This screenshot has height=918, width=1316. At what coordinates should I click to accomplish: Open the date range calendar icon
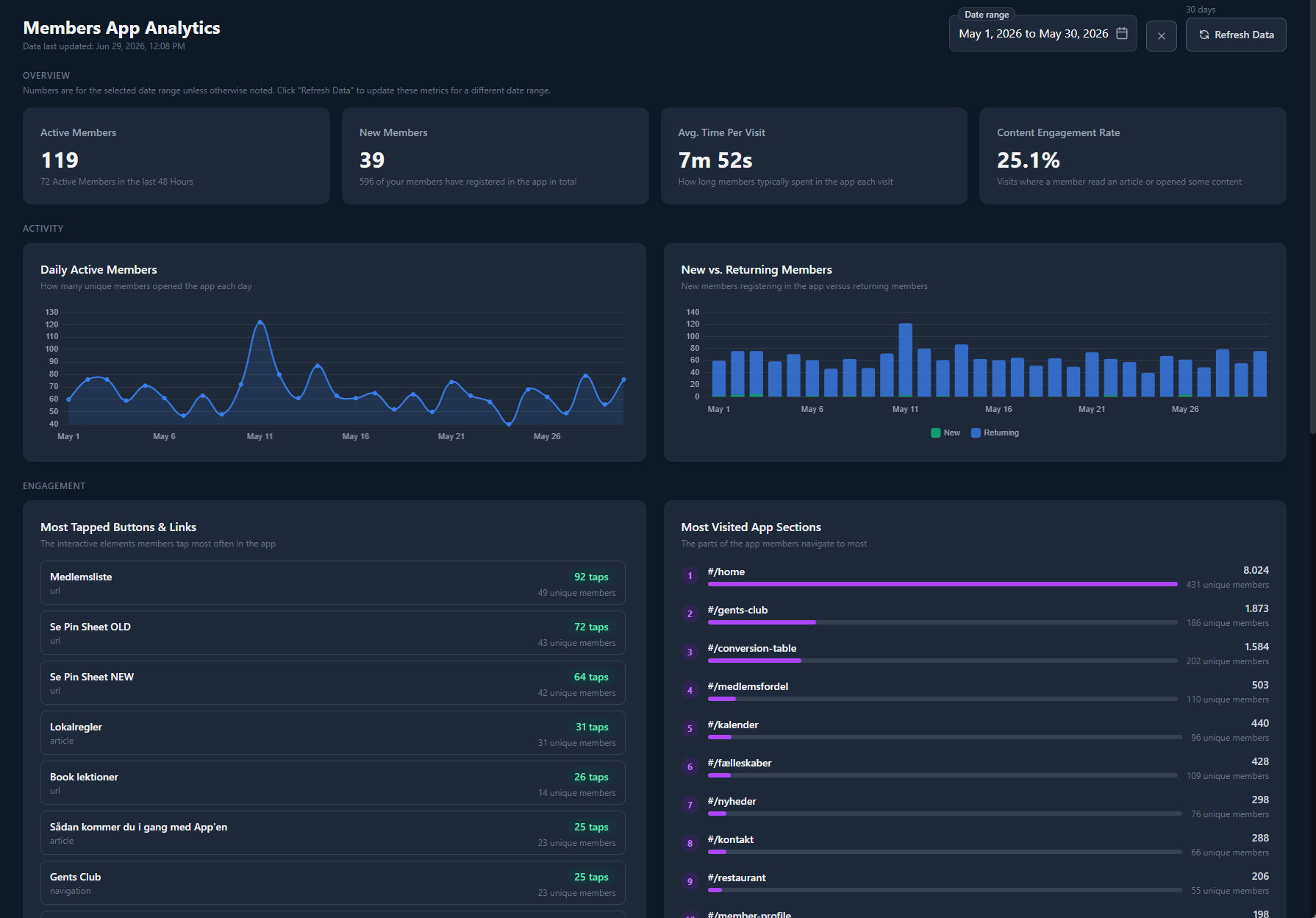[x=1122, y=33]
